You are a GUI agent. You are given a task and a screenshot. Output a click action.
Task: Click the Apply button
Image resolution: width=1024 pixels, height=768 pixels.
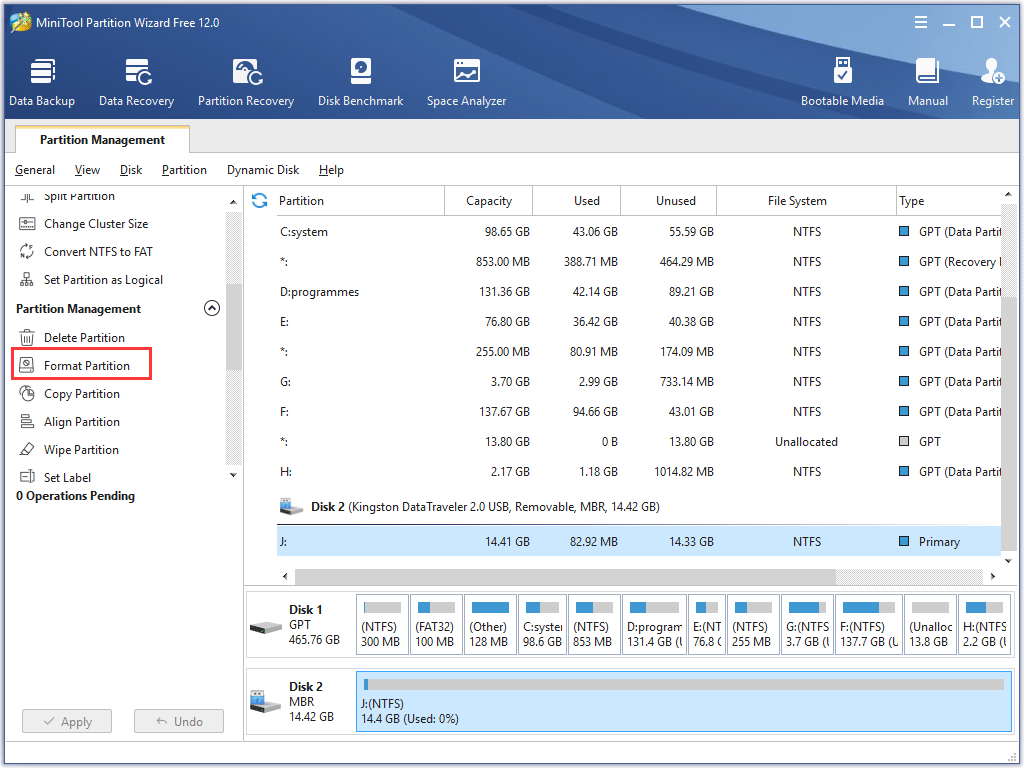(67, 722)
